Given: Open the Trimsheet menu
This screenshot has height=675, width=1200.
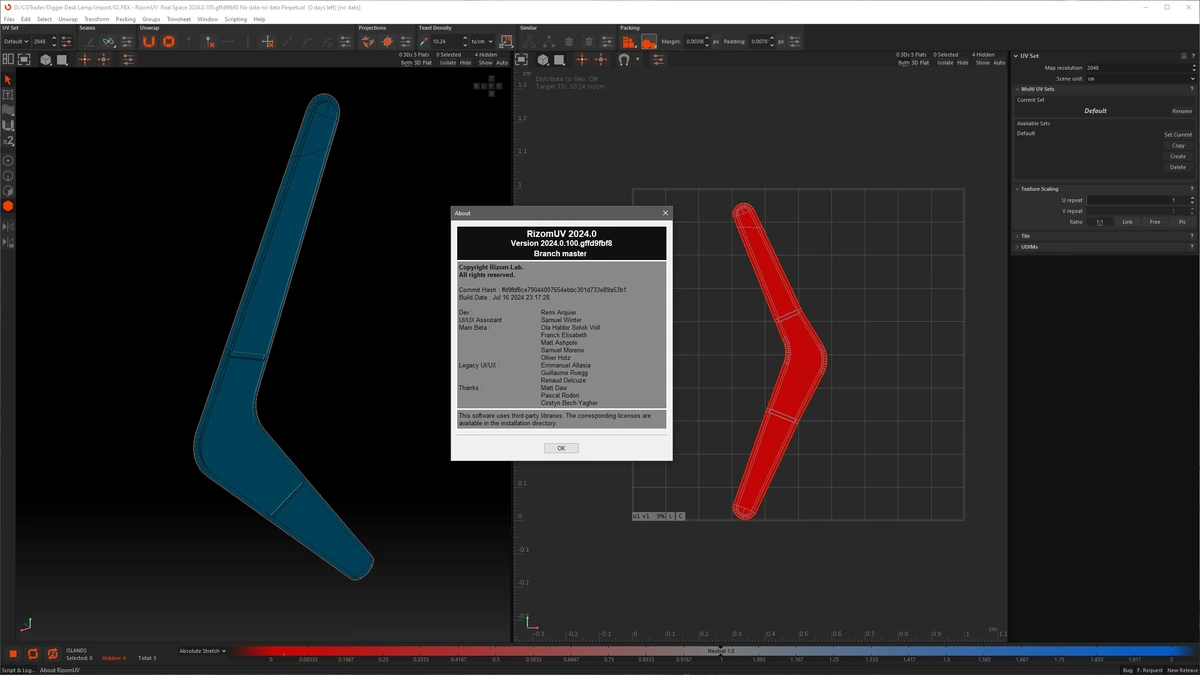Looking at the screenshot, I should tap(177, 19).
